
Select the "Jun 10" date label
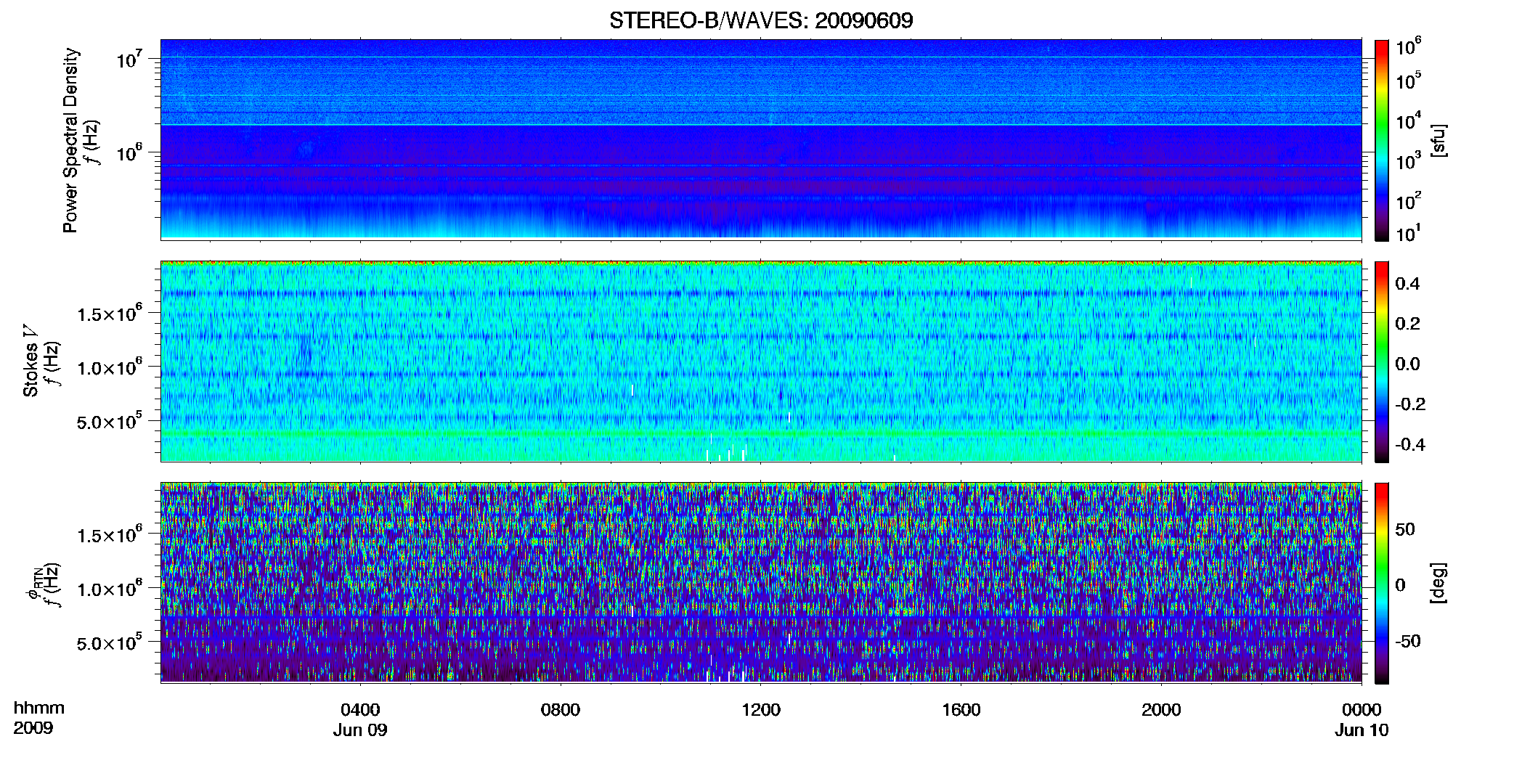[1362, 730]
